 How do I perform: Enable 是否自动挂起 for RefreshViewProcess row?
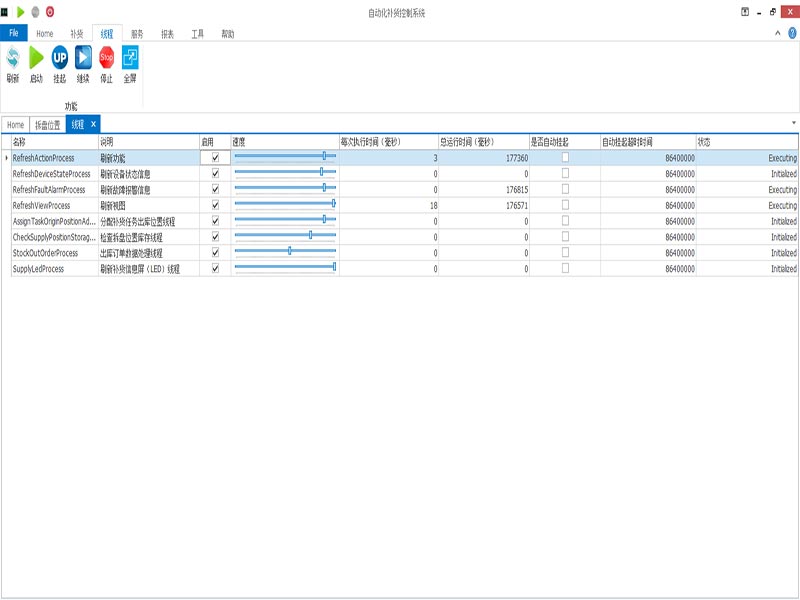click(x=565, y=205)
